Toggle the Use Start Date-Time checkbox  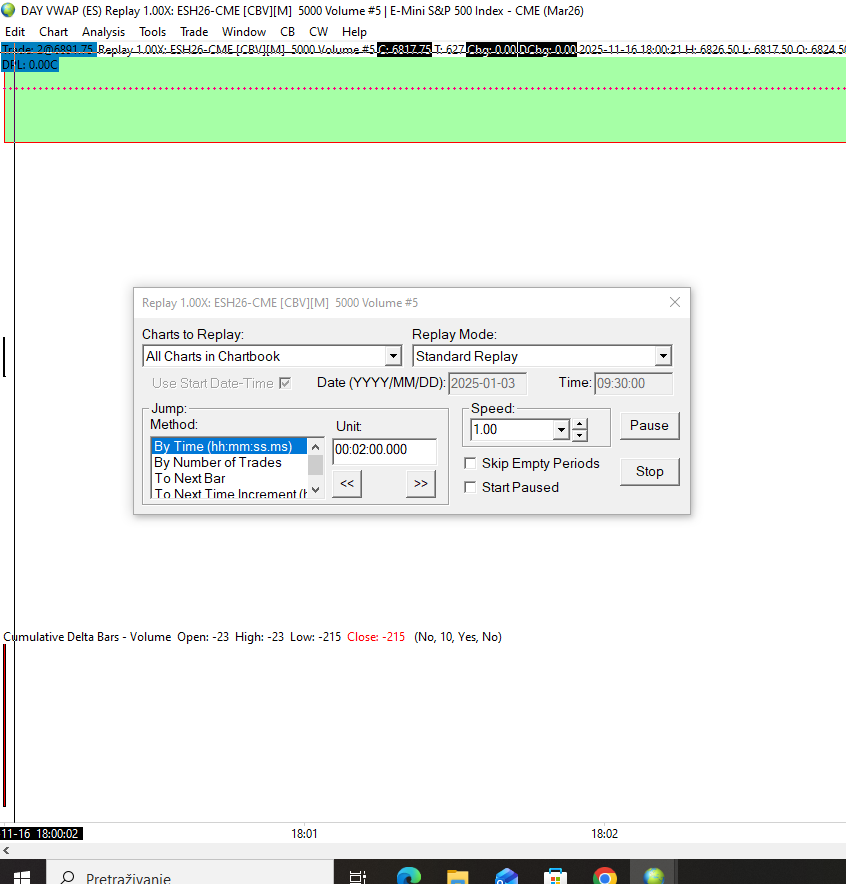[285, 383]
